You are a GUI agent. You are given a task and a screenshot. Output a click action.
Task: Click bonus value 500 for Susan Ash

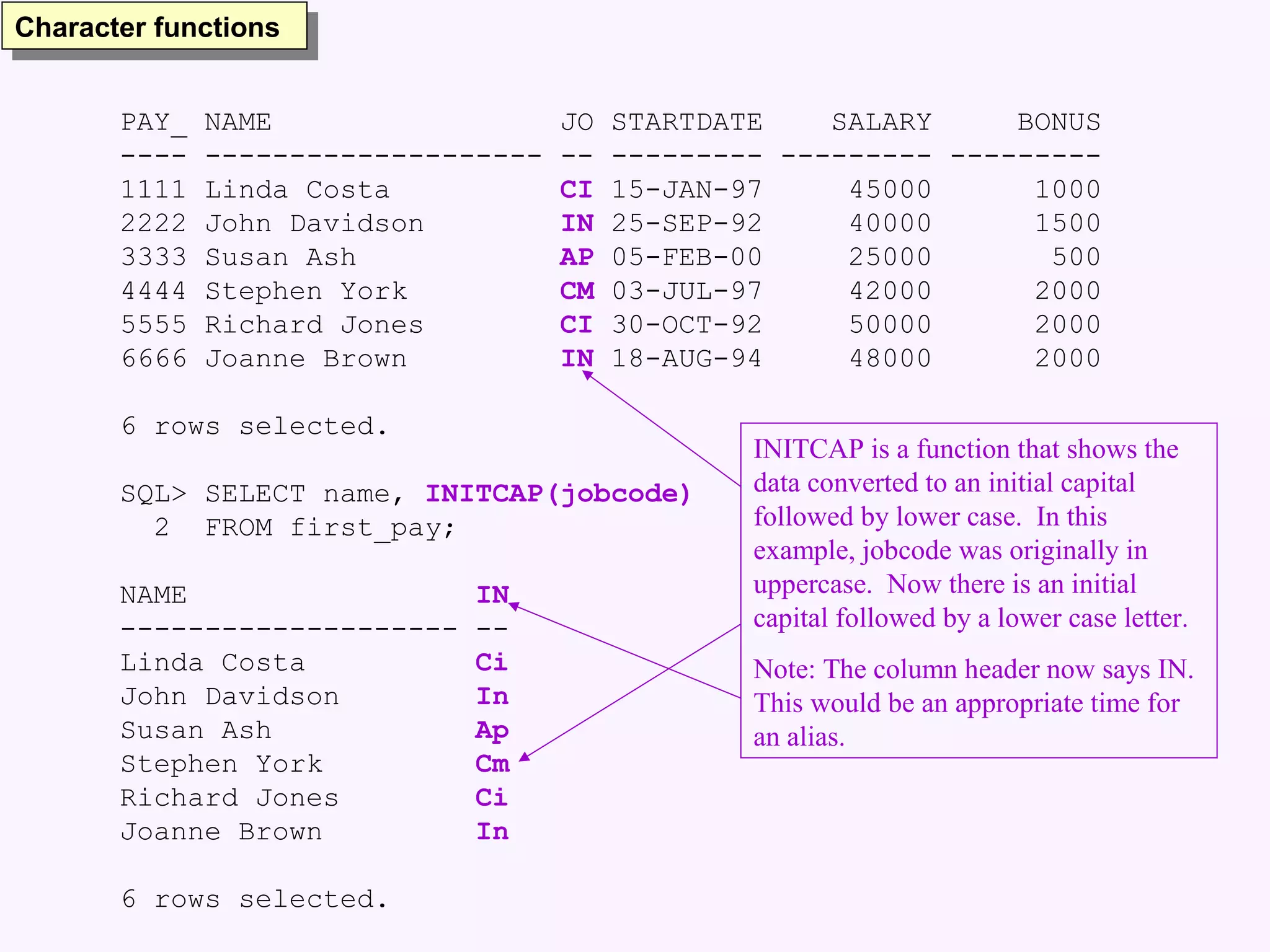pos(1076,257)
